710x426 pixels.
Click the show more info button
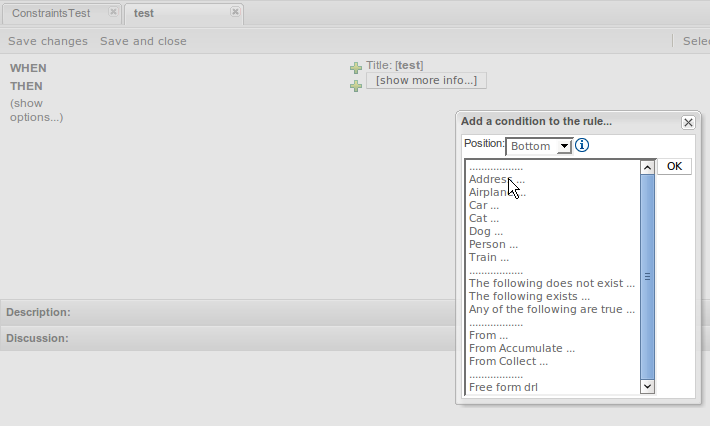(x=426, y=80)
